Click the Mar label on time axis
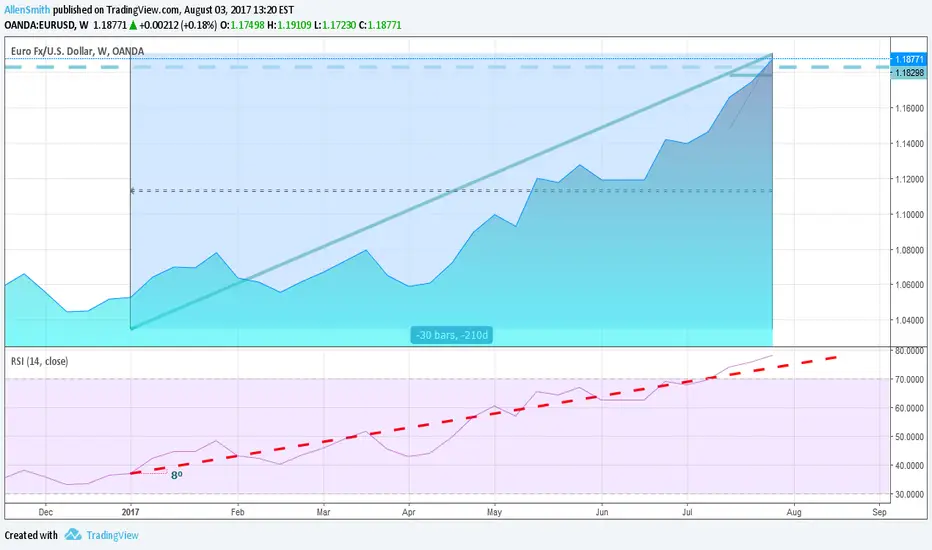The width and height of the screenshot is (932, 550). click(323, 511)
